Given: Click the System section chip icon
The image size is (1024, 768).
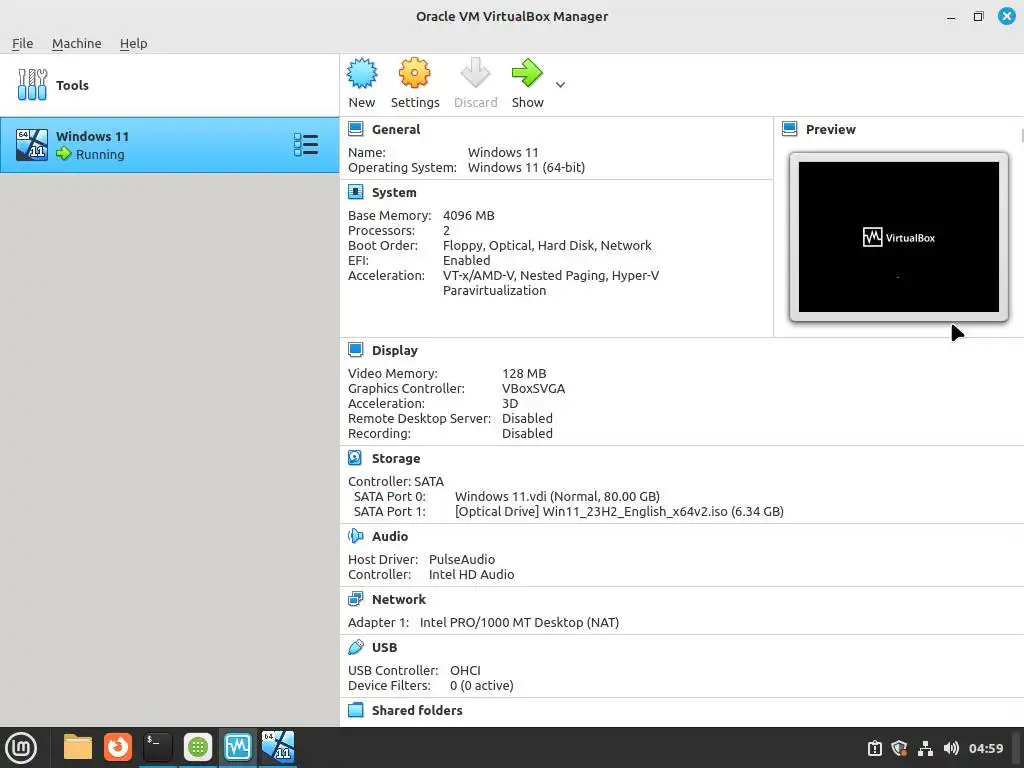Looking at the screenshot, I should (x=356, y=193).
